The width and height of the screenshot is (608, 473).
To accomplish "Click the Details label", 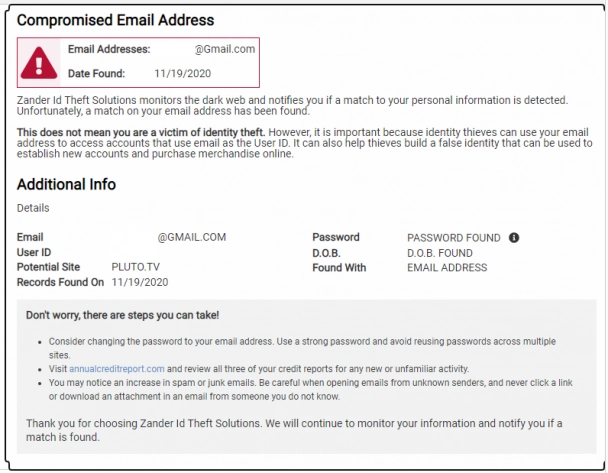I will click(33, 208).
